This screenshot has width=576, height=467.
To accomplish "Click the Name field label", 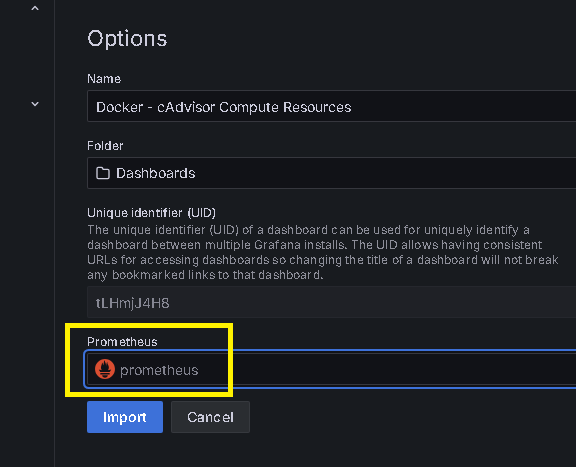I will tap(104, 79).
